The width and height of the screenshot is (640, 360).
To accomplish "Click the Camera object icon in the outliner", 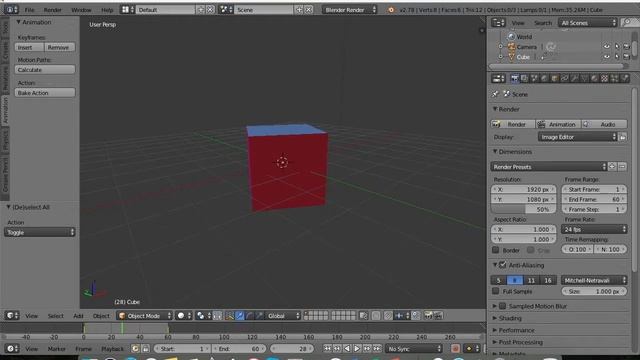I will (511, 47).
